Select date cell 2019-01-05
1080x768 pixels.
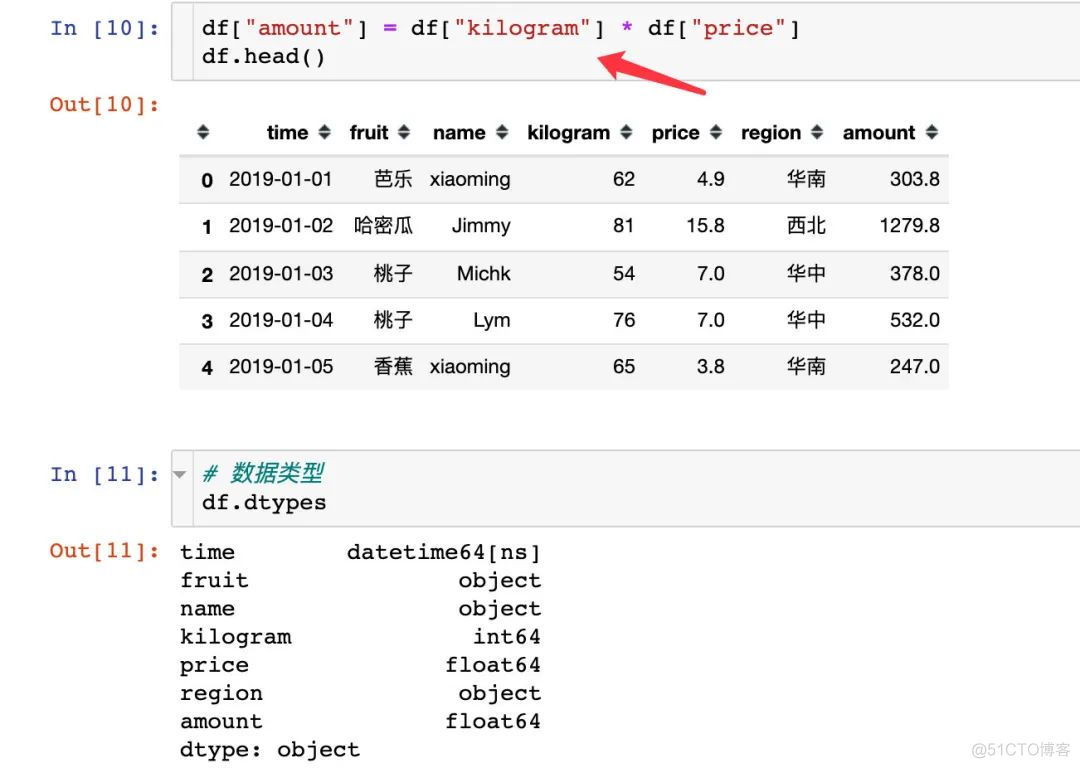coord(281,366)
